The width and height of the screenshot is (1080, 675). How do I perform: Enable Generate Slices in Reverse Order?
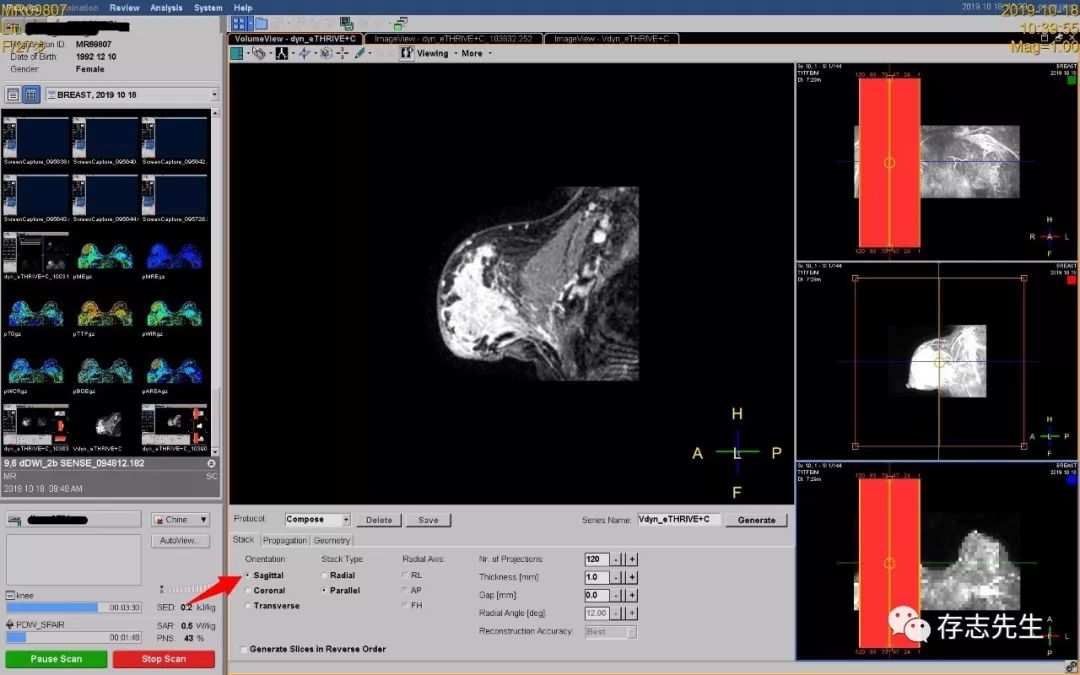[x=243, y=649]
